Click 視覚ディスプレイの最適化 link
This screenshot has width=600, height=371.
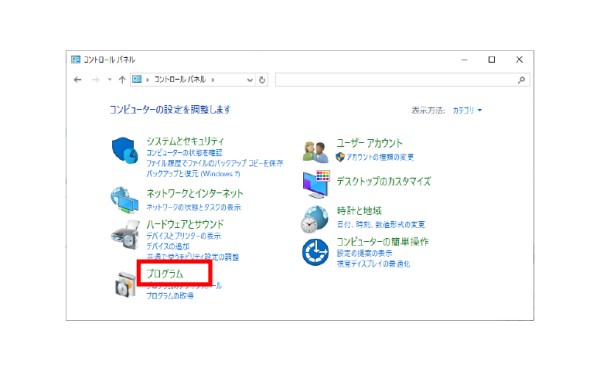click(x=373, y=264)
